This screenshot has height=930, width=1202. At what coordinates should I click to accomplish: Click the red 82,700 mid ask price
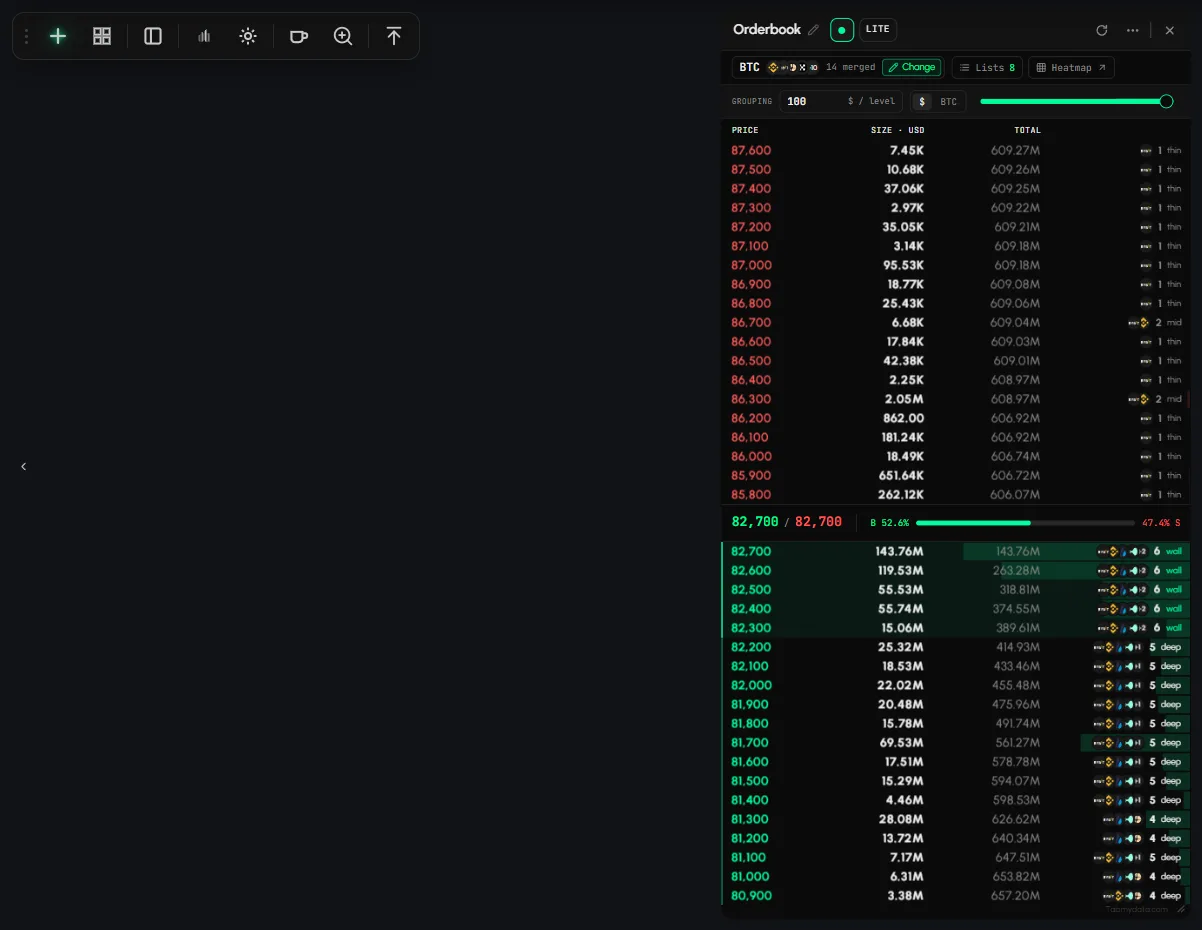(818, 522)
